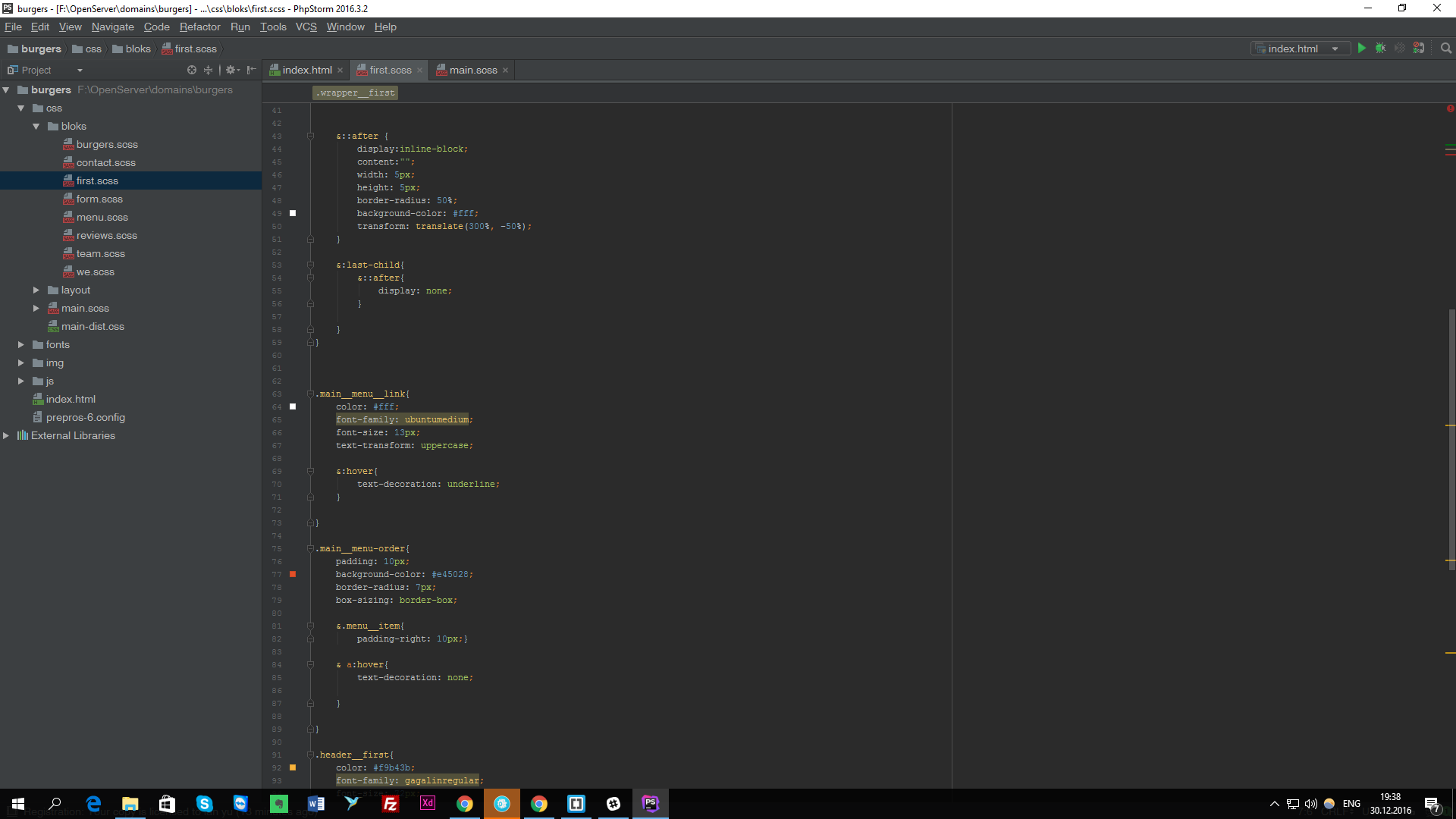Open Search Everywhere magnifier
1456x819 pixels.
1446,48
